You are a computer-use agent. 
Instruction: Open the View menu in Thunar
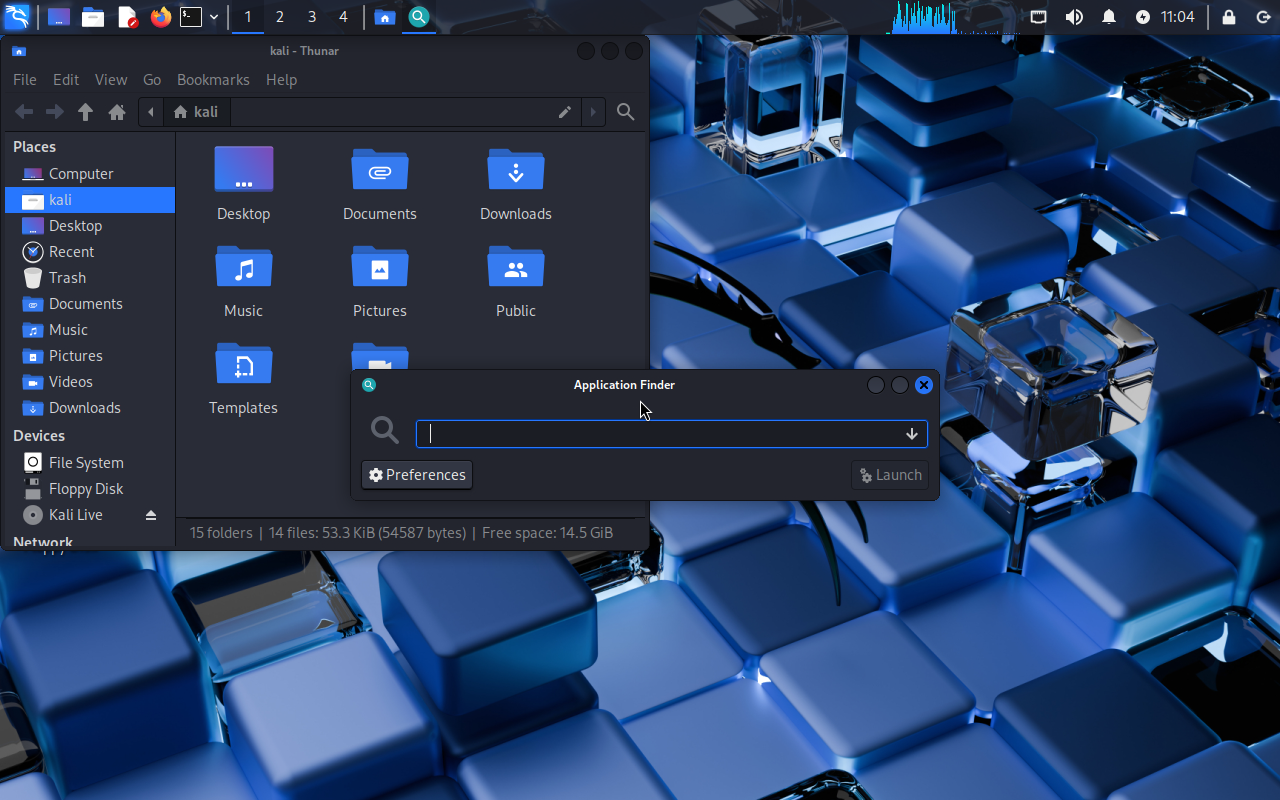[x=111, y=80]
